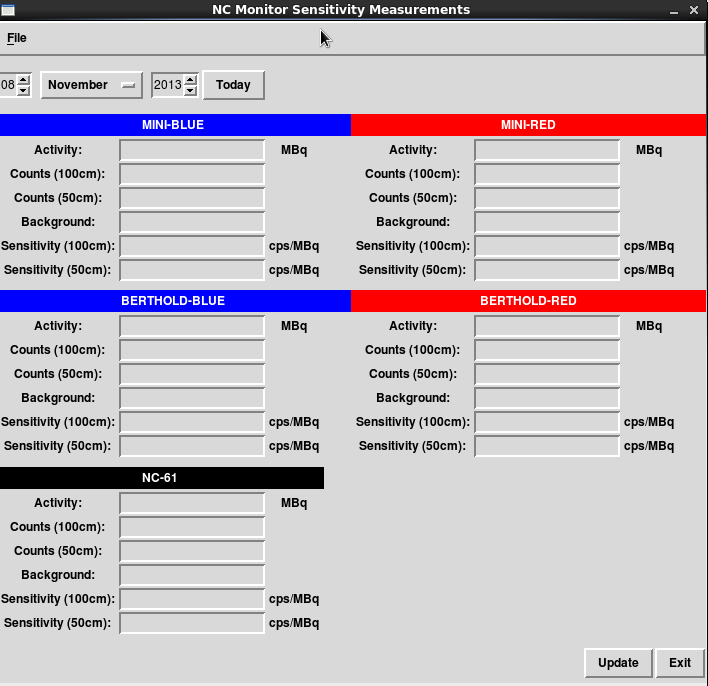Select MINI-RED Sensitivity (50cm) field
Image resolution: width=708 pixels, height=686 pixels.
[x=547, y=270]
